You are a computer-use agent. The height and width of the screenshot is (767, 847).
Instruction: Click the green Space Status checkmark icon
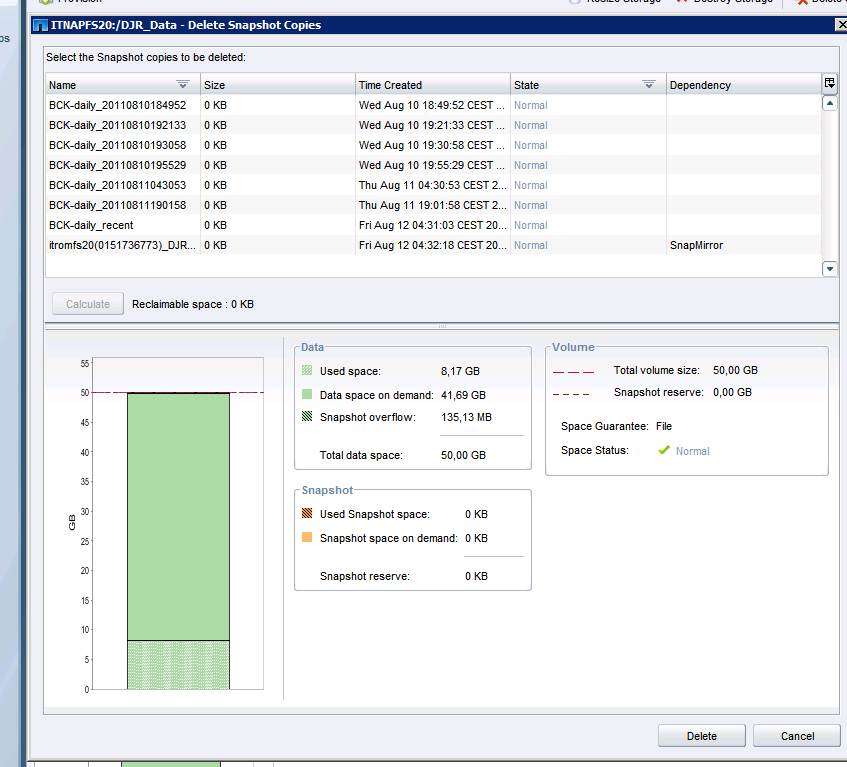click(663, 450)
